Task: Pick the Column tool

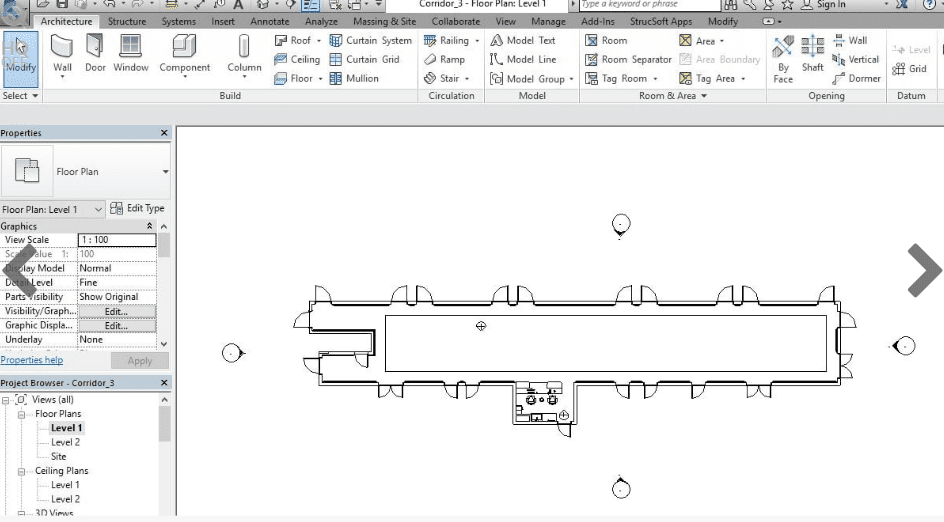Action: (x=244, y=54)
